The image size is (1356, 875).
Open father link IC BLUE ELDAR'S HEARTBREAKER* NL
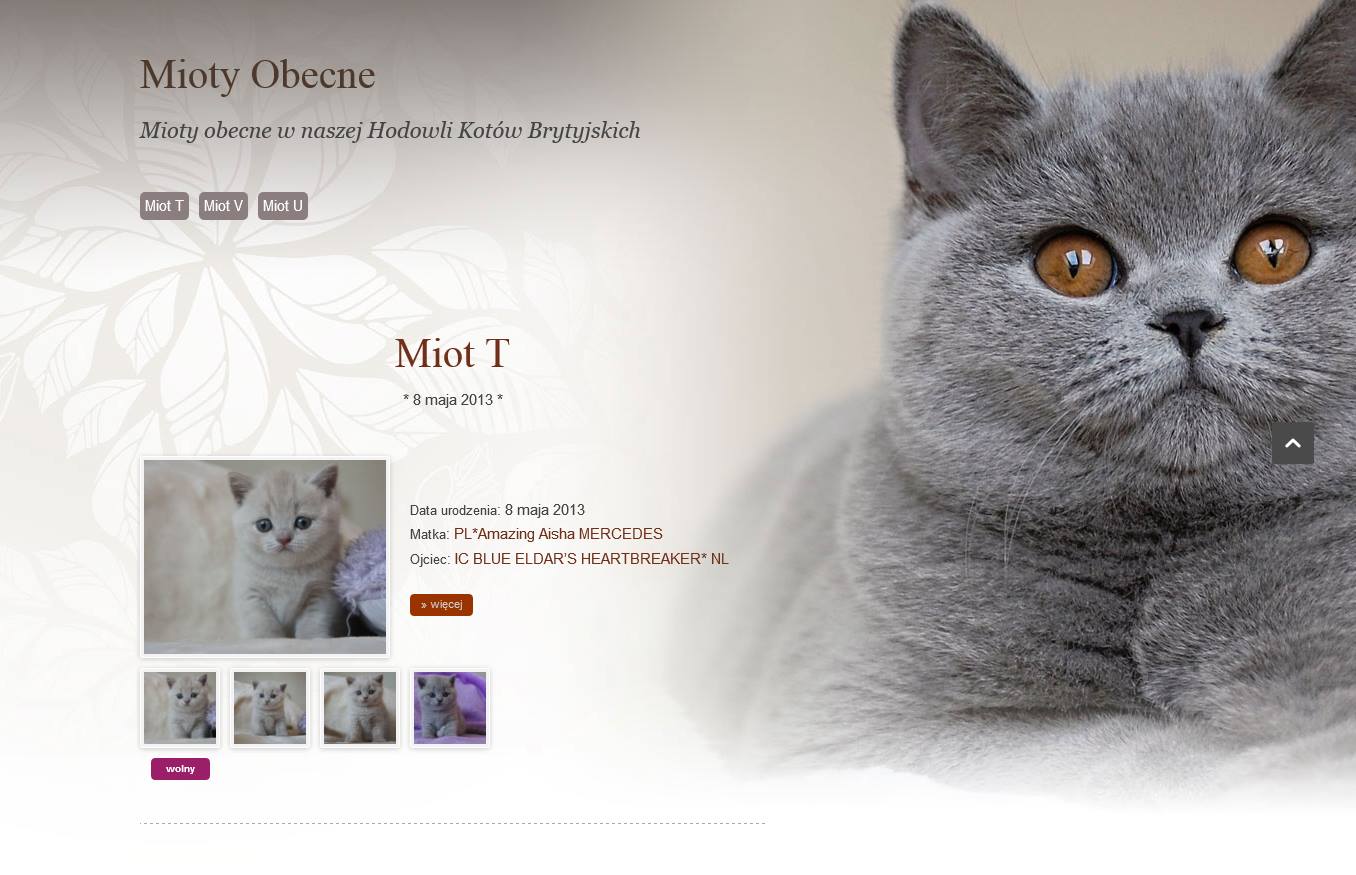[591, 559]
